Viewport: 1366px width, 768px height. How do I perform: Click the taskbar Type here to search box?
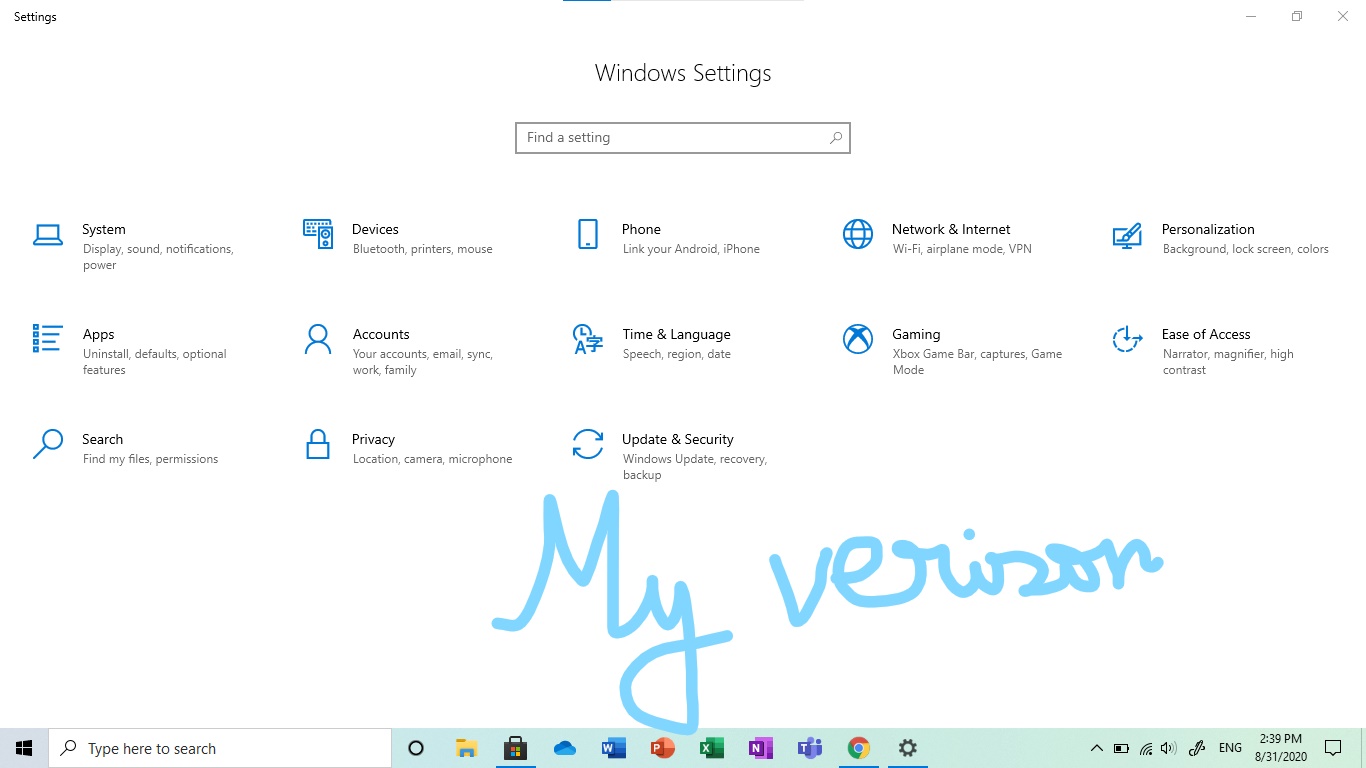pyautogui.click(x=220, y=748)
